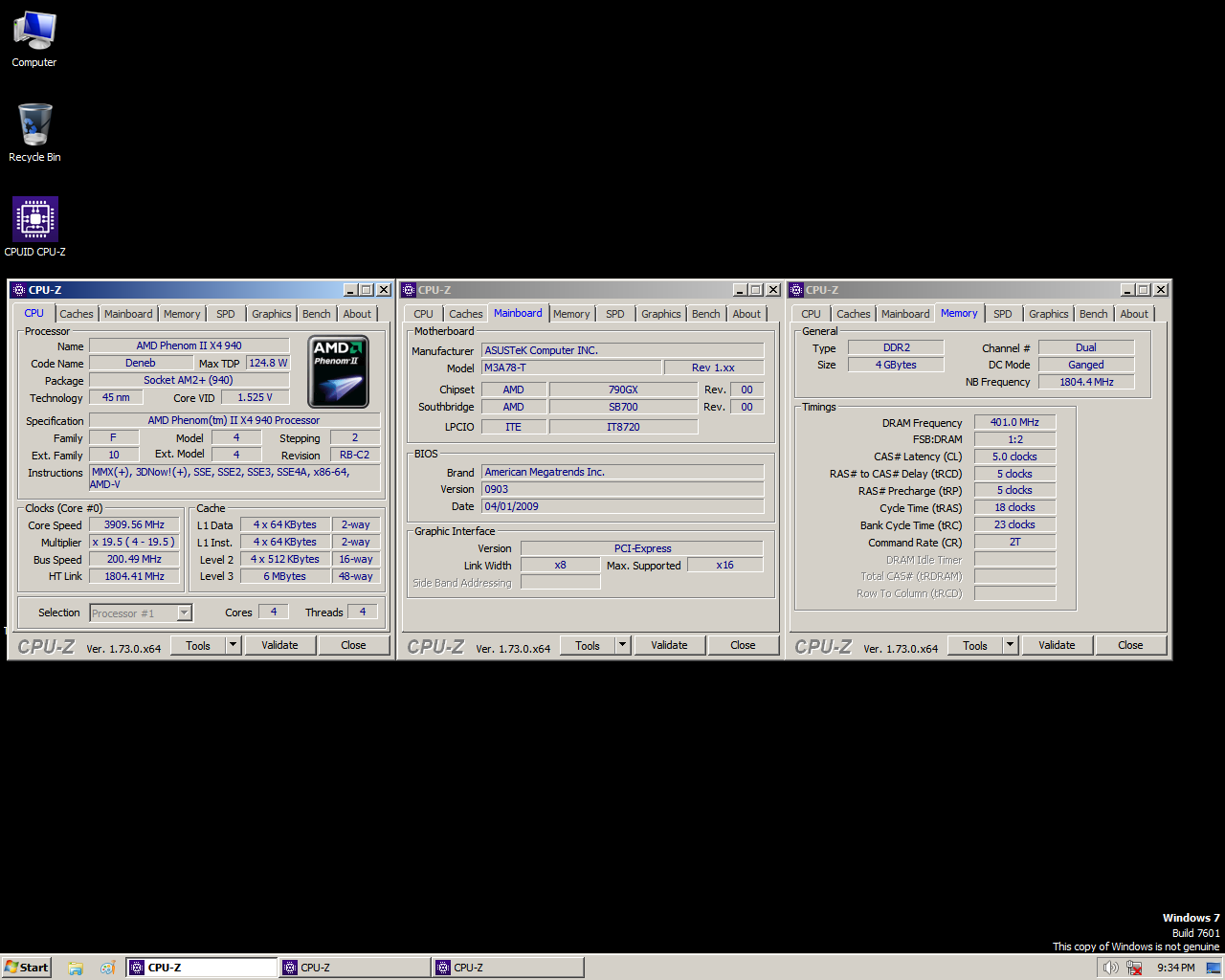This screenshot has height=980, width=1225.
Task: Click the memory type value DDR2
Action: pyautogui.click(x=896, y=347)
